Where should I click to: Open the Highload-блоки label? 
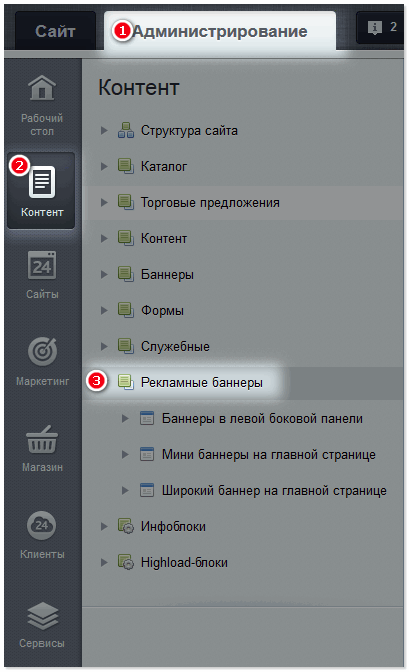(x=184, y=563)
